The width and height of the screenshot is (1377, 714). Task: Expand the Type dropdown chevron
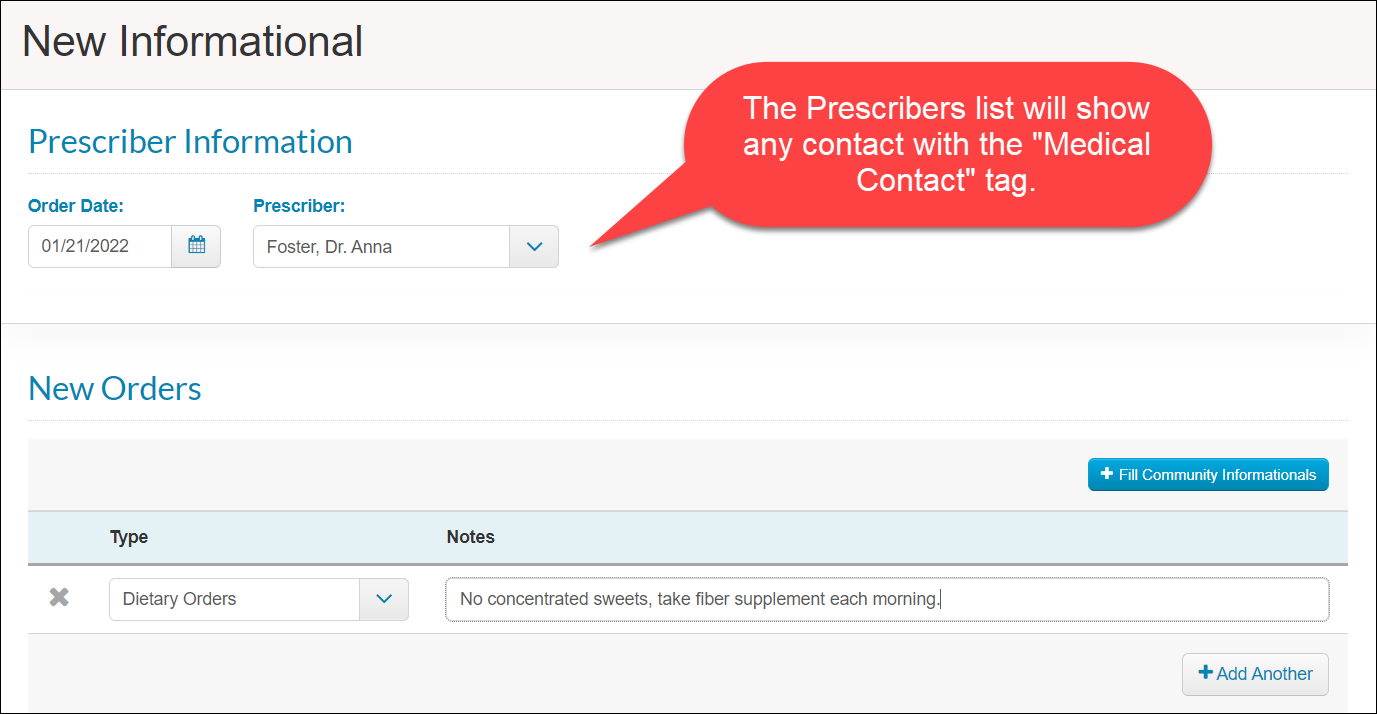pos(384,599)
